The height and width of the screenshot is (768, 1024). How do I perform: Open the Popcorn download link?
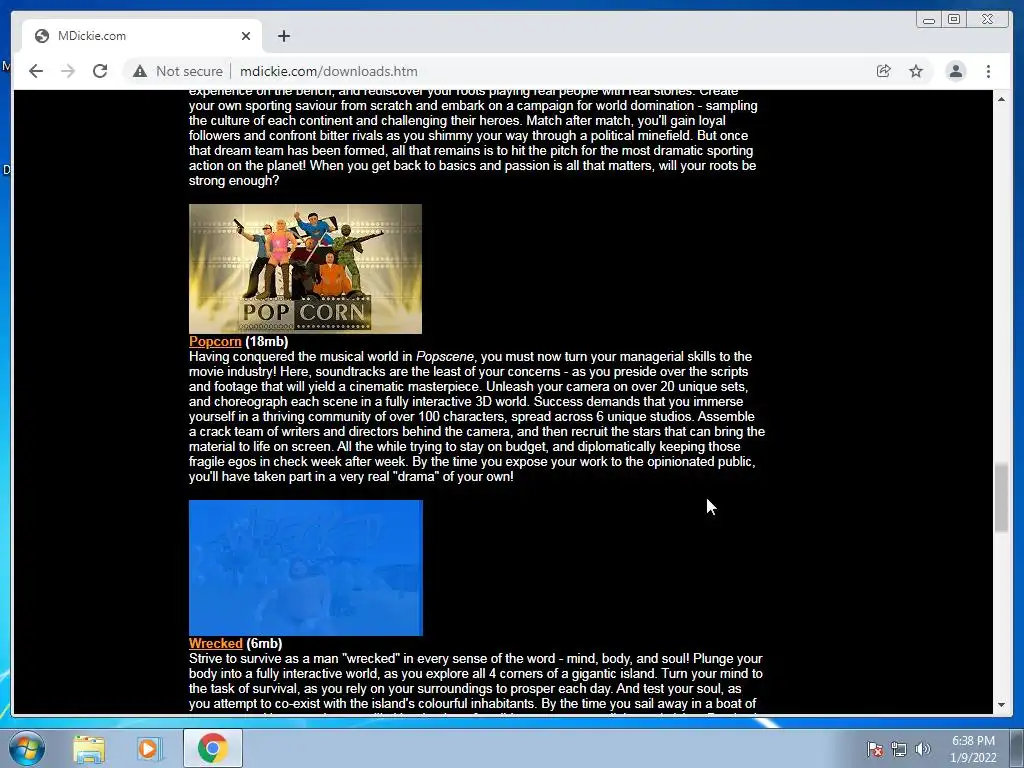click(215, 342)
